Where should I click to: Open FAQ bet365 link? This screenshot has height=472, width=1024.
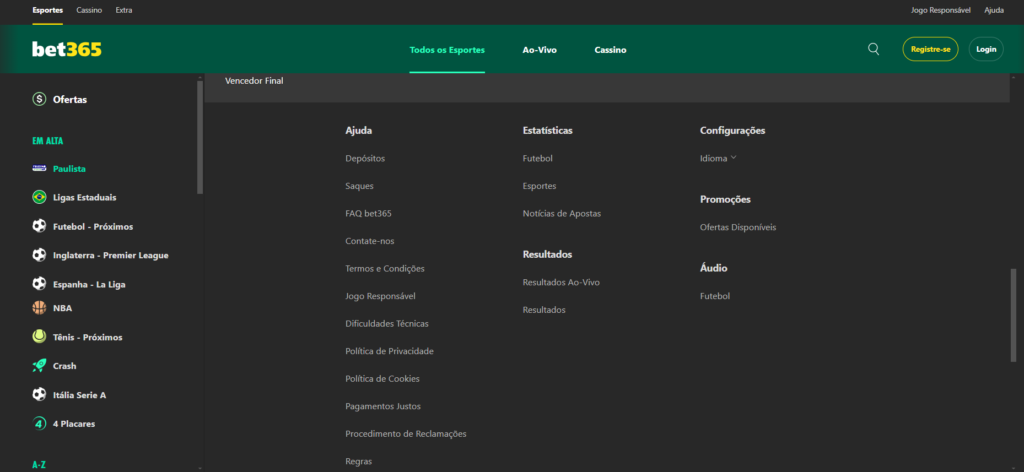(368, 213)
